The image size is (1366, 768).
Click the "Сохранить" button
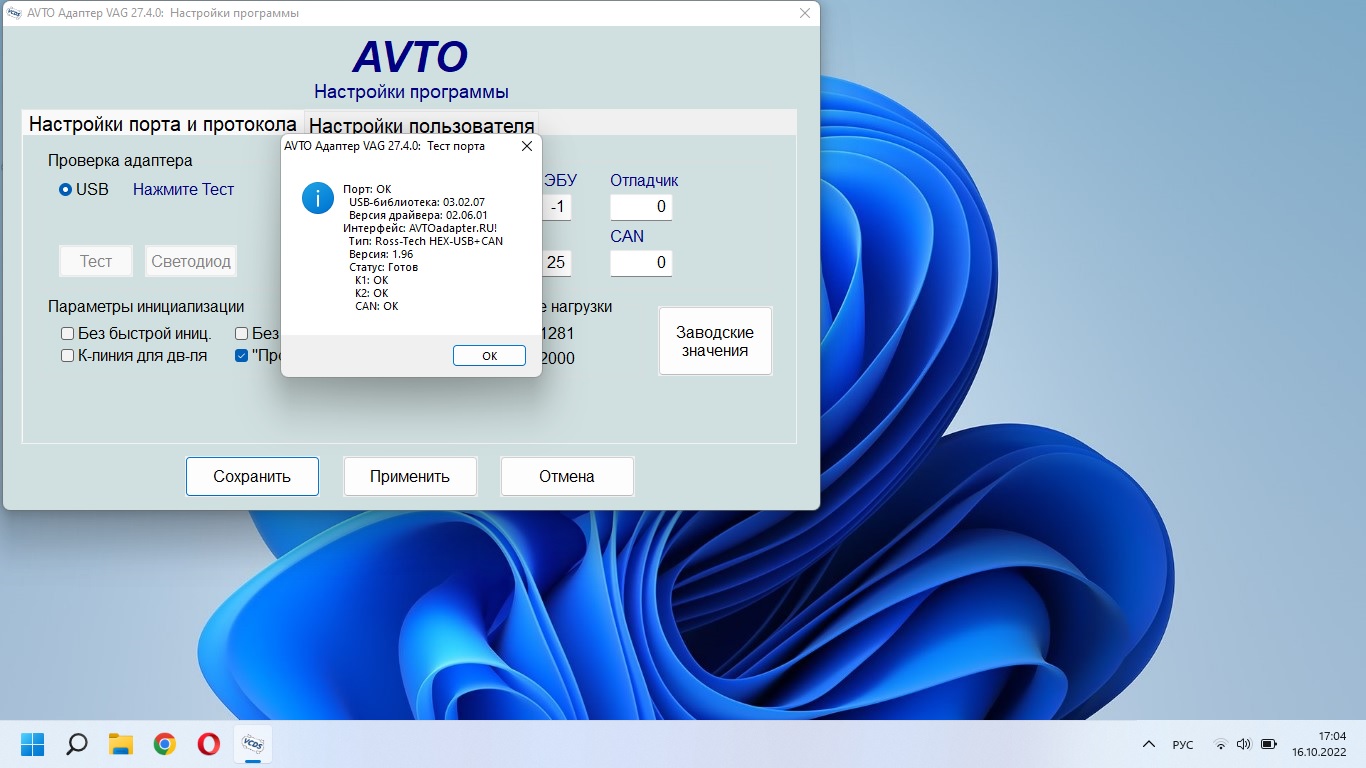252,476
